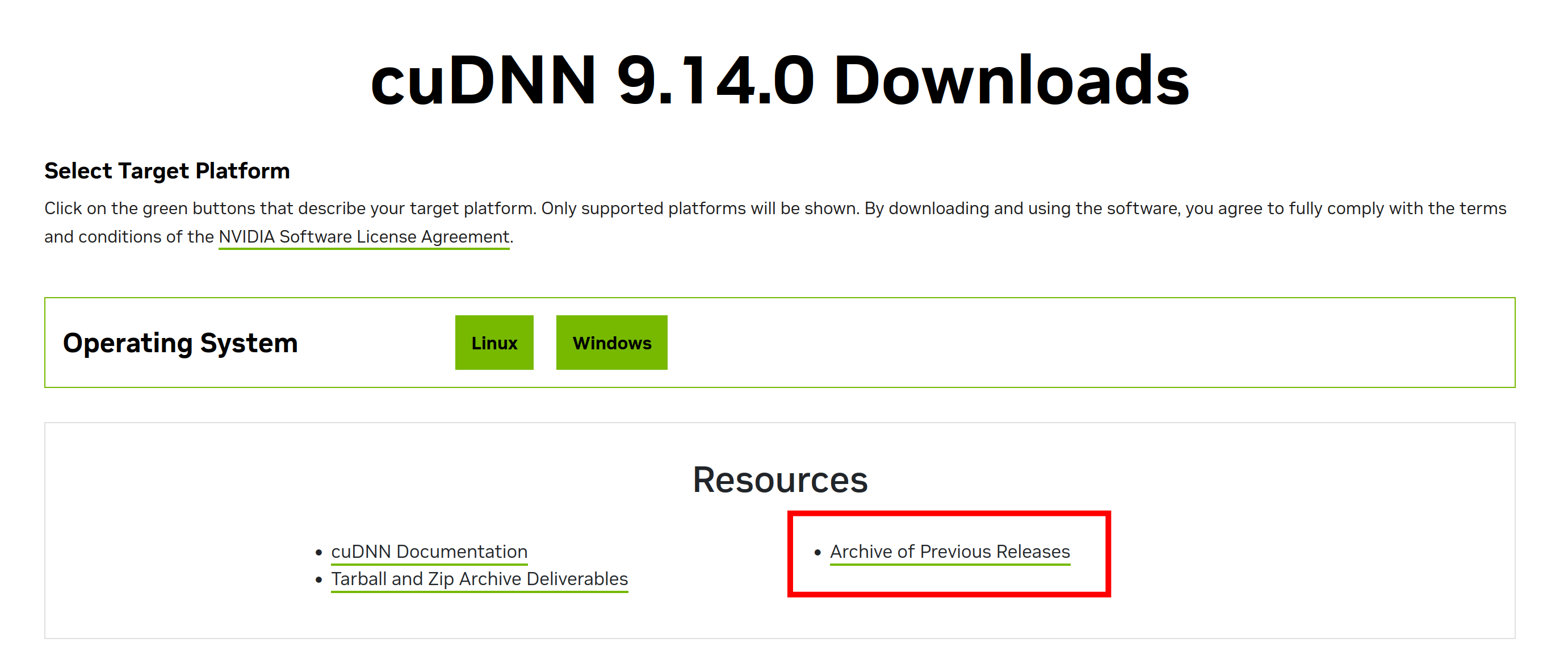Image resolution: width=1568 pixels, height=651 pixels.
Task: Click empty area right of Windows button
Action: click(1035, 343)
